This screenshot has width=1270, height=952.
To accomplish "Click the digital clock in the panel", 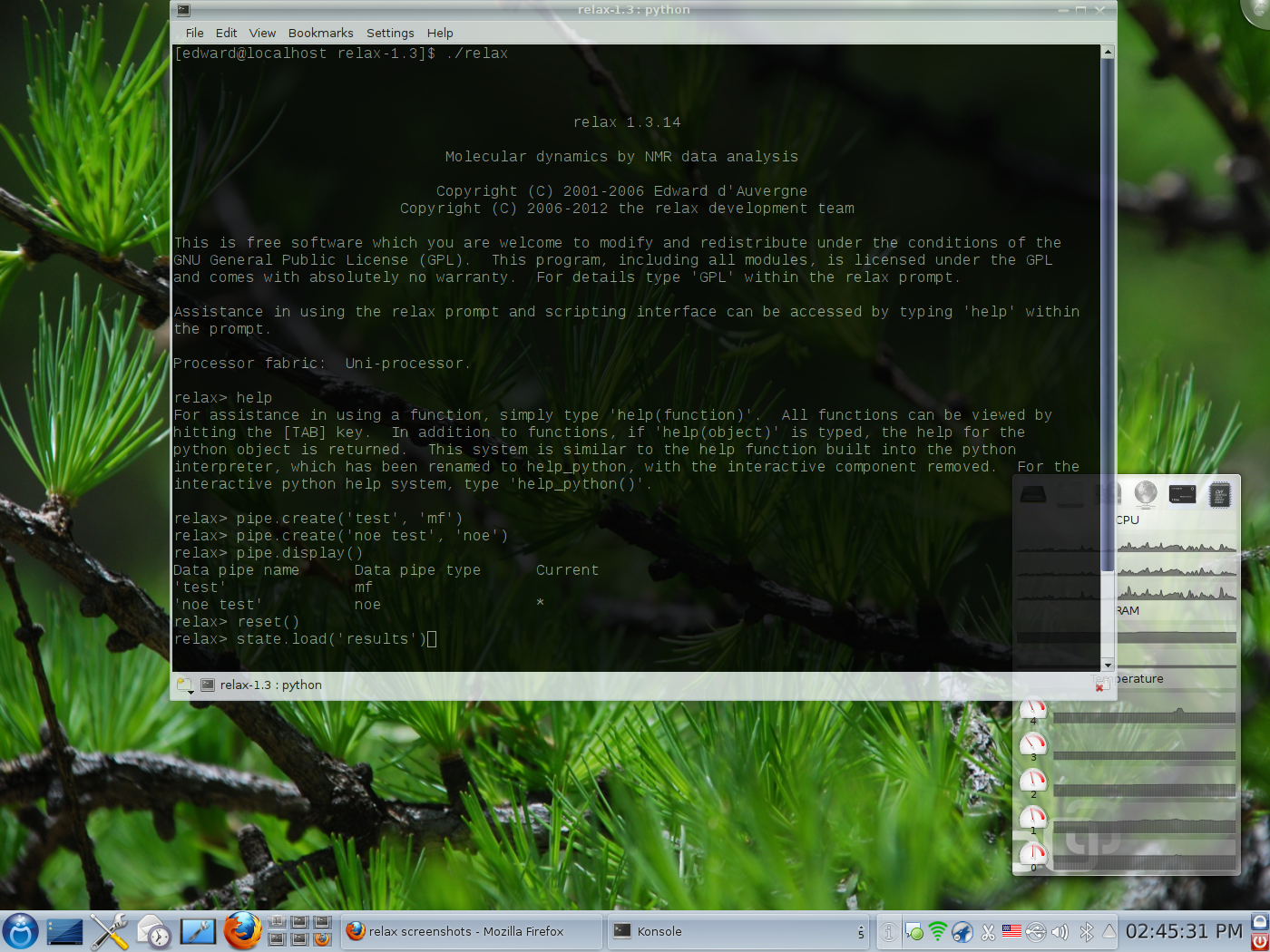I will point(1183,931).
